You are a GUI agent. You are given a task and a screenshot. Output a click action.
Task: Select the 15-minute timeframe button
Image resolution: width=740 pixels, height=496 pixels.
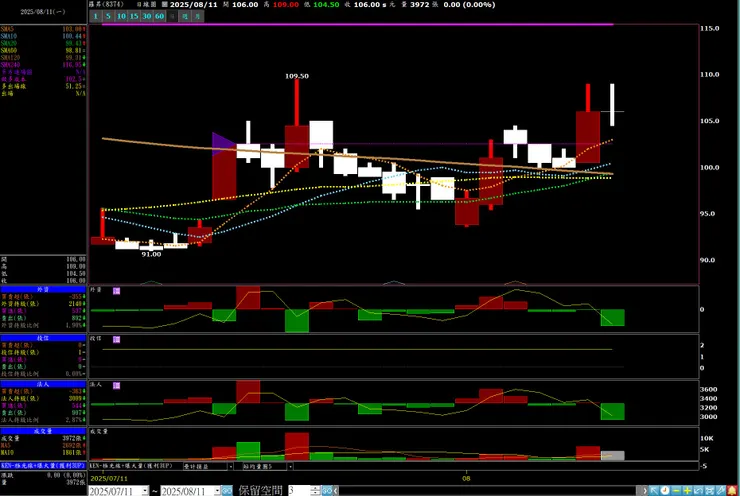(x=134, y=17)
